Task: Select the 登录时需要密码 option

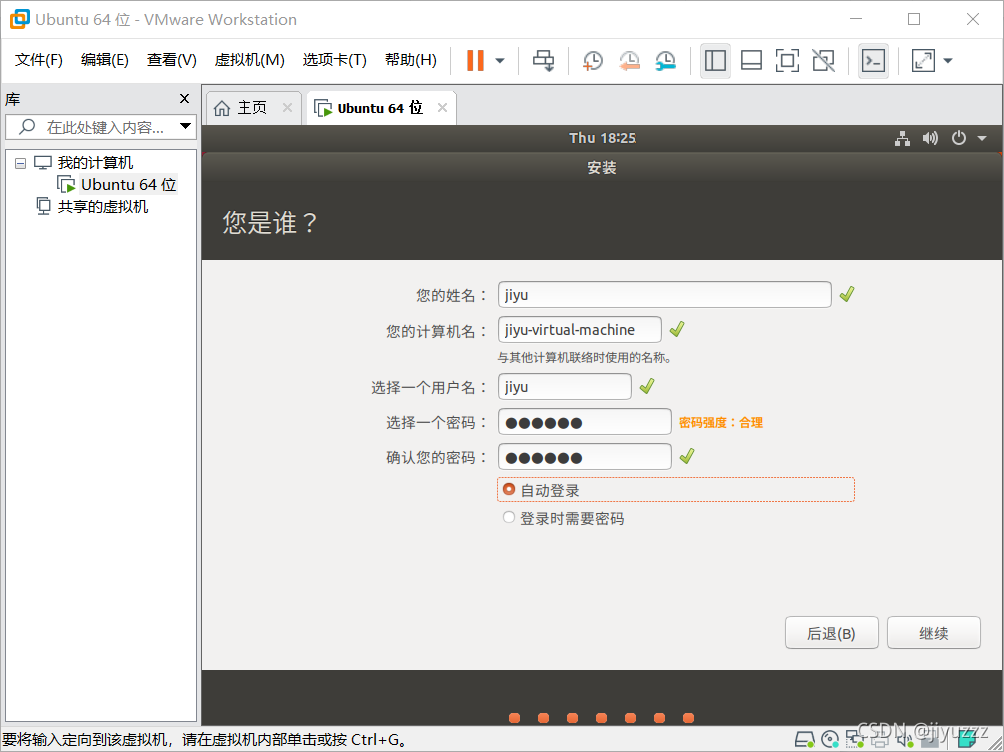Action: coord(509,518)
